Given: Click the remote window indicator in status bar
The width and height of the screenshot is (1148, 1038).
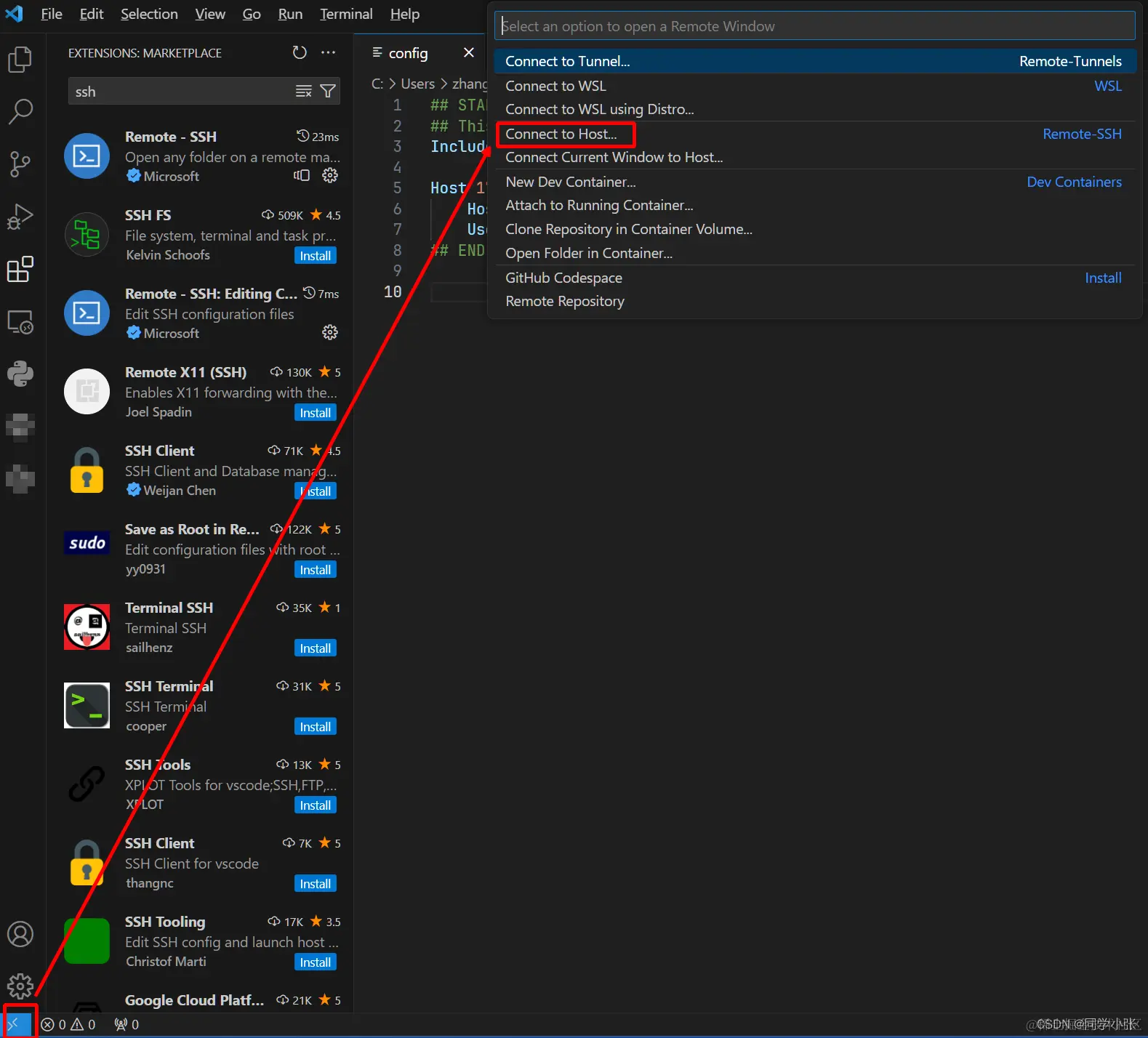Looking at the screenshot, I should click(x=16, y=1024).
